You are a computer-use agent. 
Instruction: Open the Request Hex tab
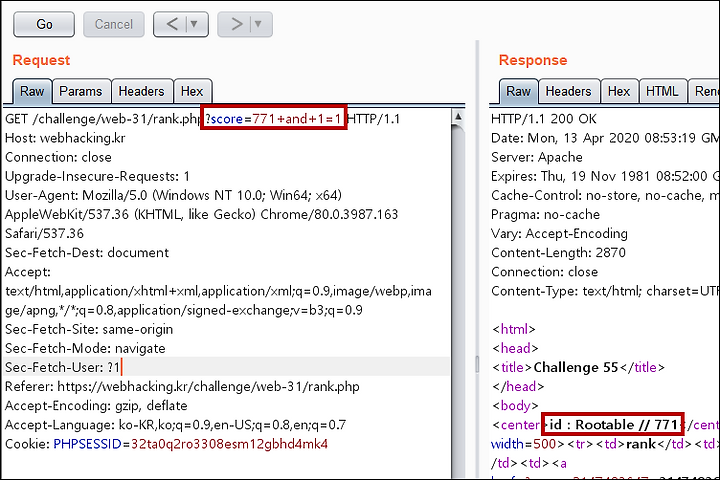(x=192, y=91)
